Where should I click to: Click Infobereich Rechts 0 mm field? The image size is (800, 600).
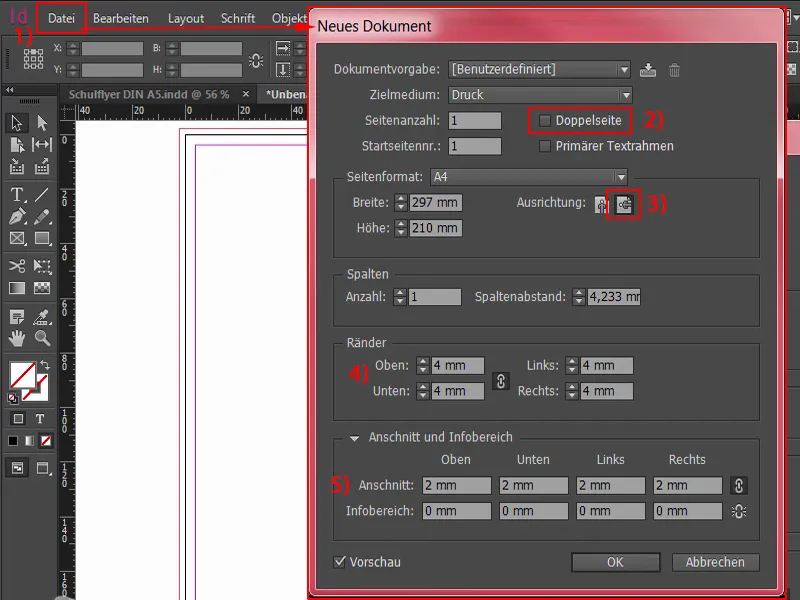coord(688,511)
